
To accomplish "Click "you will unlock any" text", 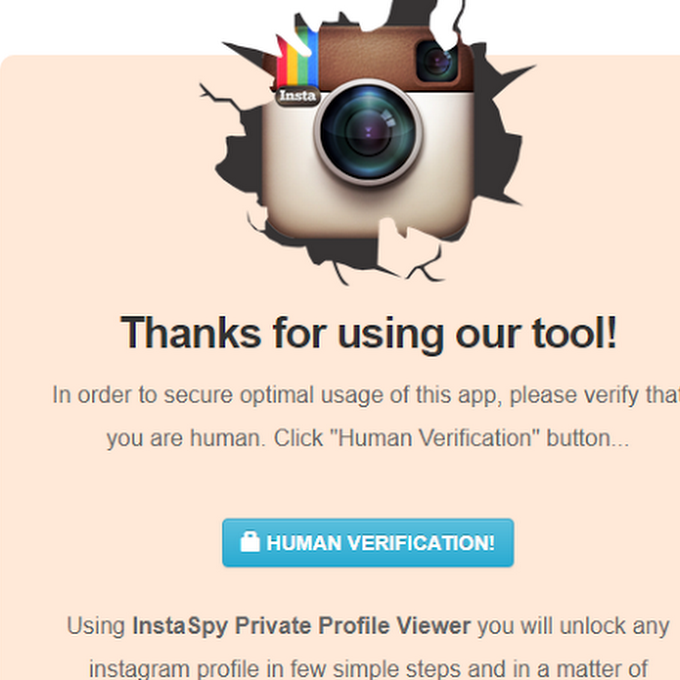I will (573, 626).
